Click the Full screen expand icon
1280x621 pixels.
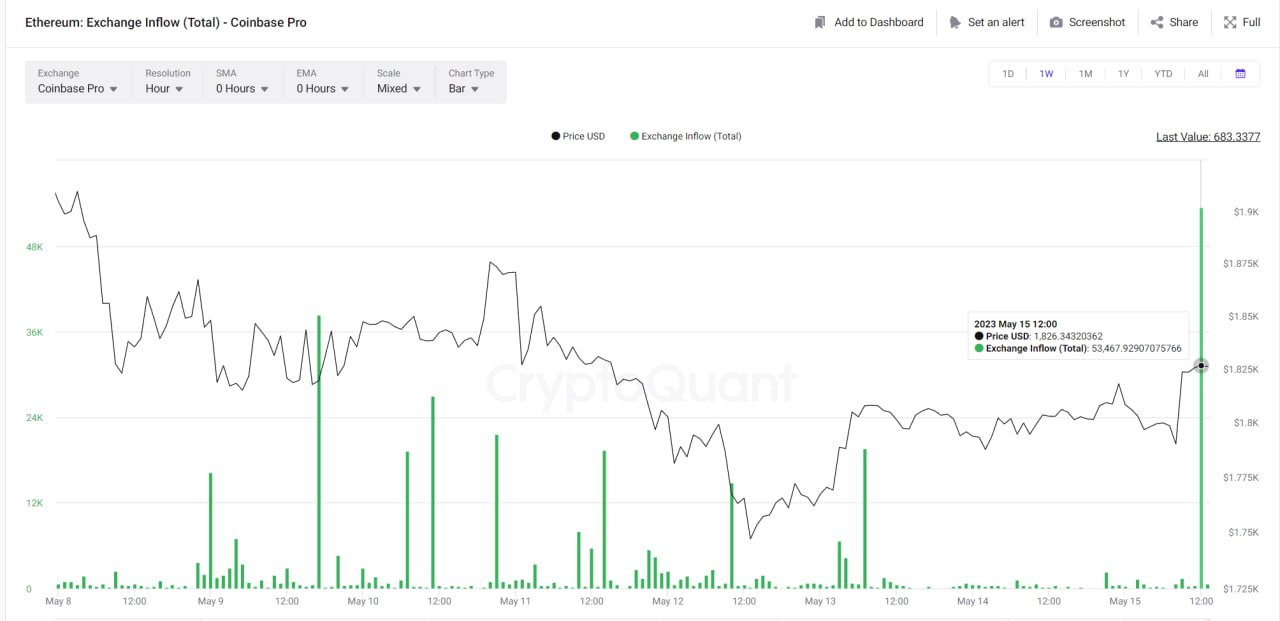tap(1229, 22)
